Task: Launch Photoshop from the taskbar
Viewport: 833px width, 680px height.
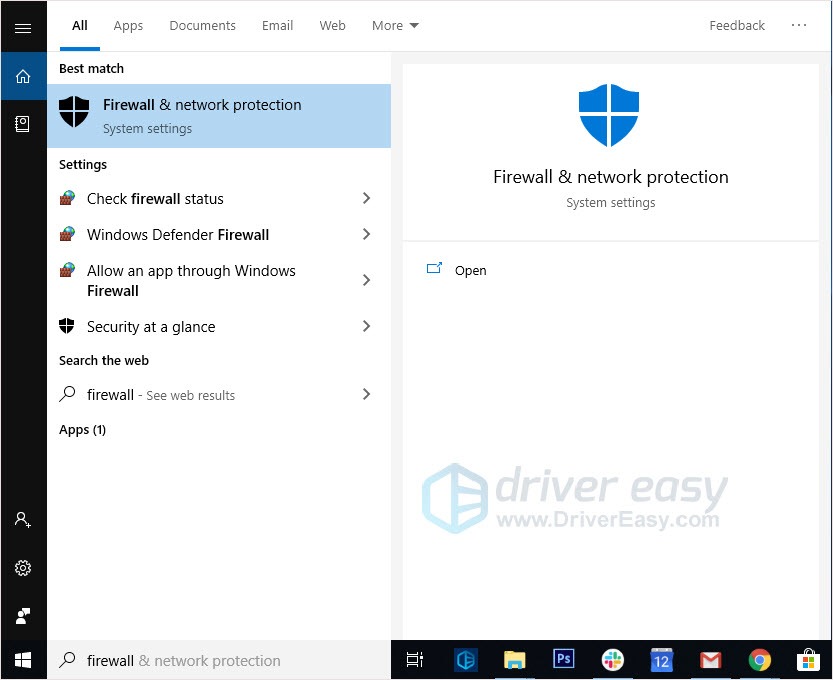Action: point(563,660)
